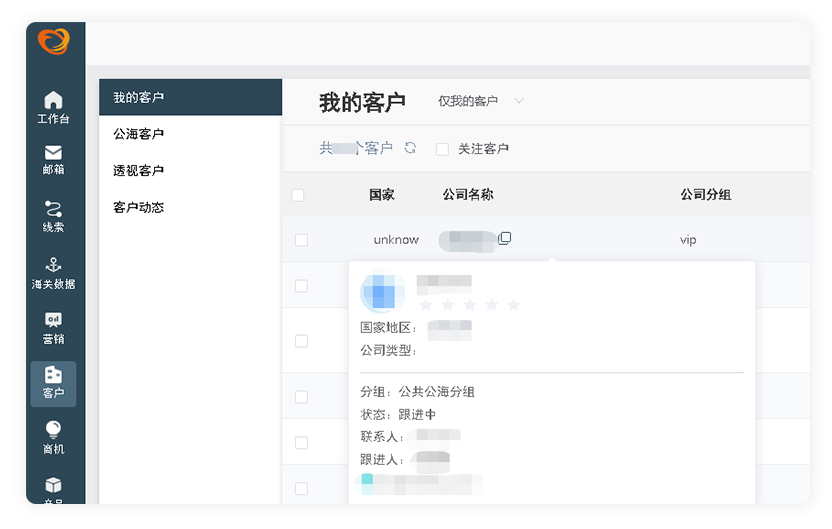Click the blurred company avatar in popup
The width and height of the screenshot is (832, 529).
pyautogui.click(x=382, y=291)
